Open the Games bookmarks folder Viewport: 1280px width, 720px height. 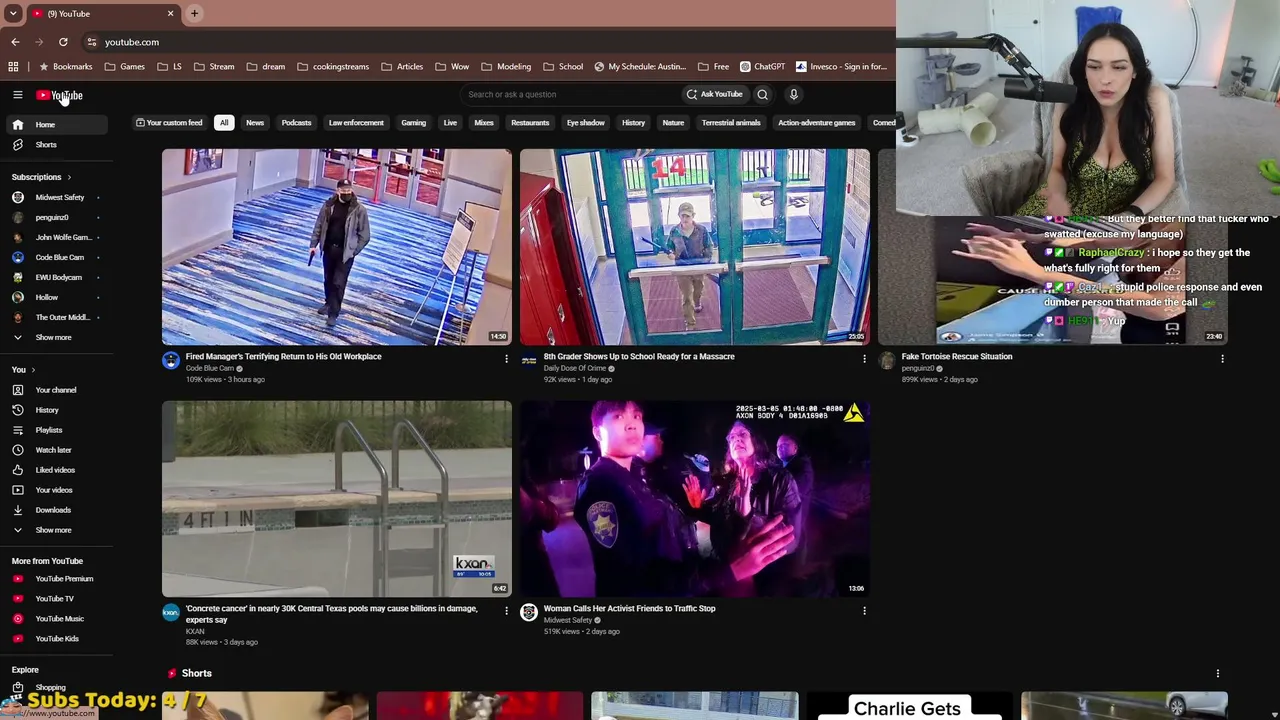click(x=124, y=67)
